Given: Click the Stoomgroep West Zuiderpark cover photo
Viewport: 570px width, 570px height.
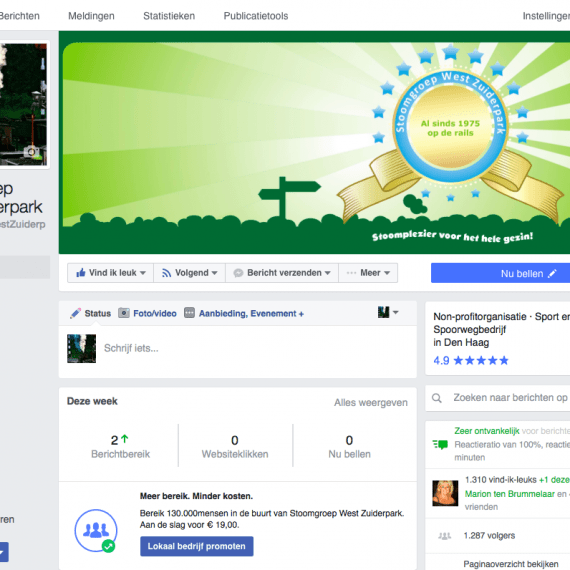Looking at the screenshot, I should click(x=314, y=142).
